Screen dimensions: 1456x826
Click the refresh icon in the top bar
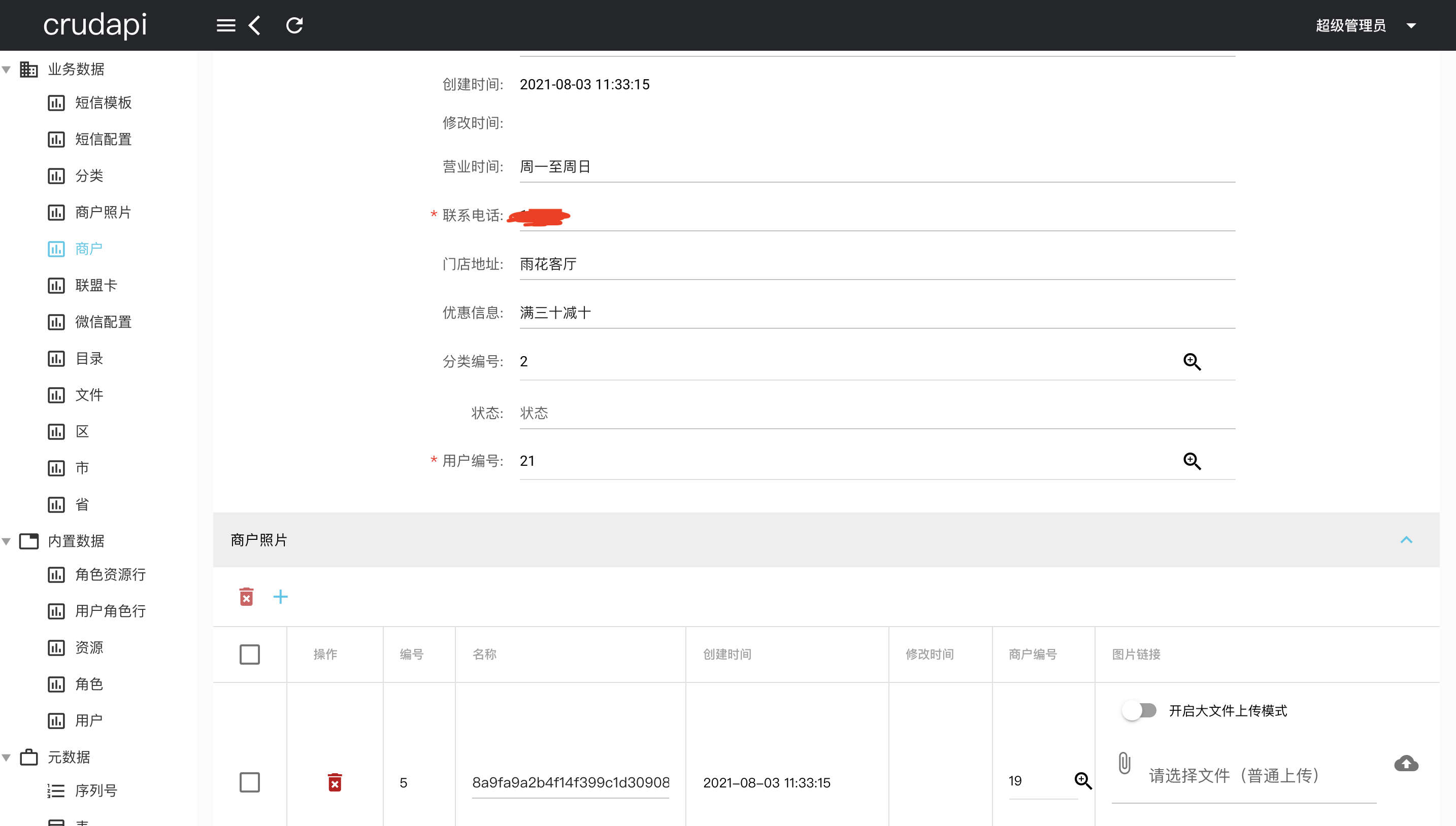tap(294, 25)
